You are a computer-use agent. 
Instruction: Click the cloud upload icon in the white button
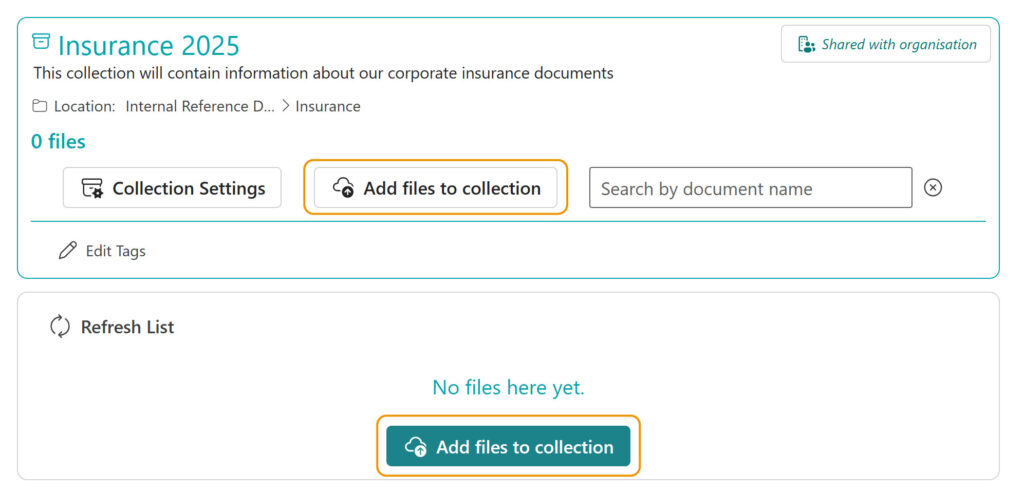343,188
